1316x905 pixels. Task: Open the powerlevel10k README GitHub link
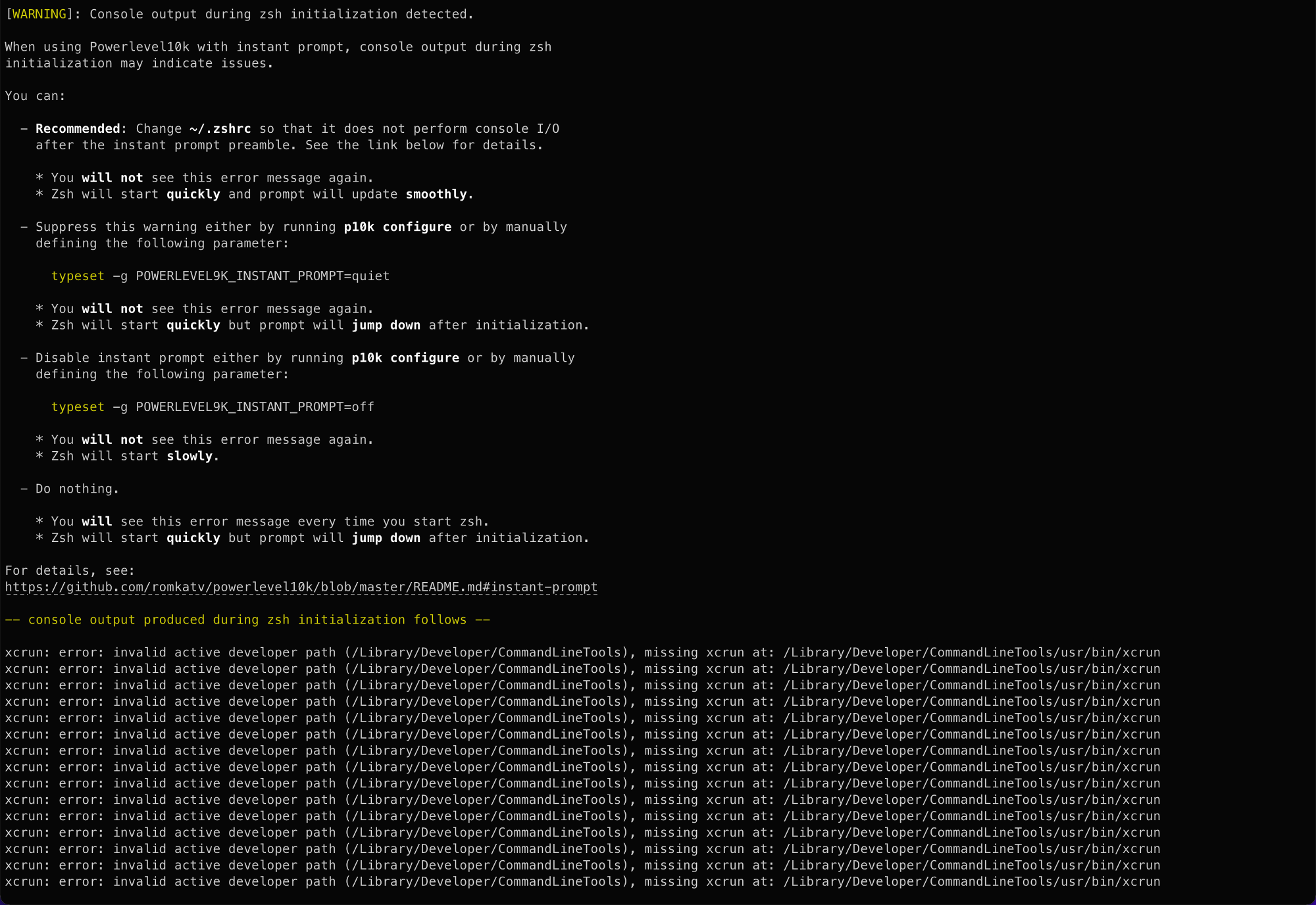(x=301, y=587)
